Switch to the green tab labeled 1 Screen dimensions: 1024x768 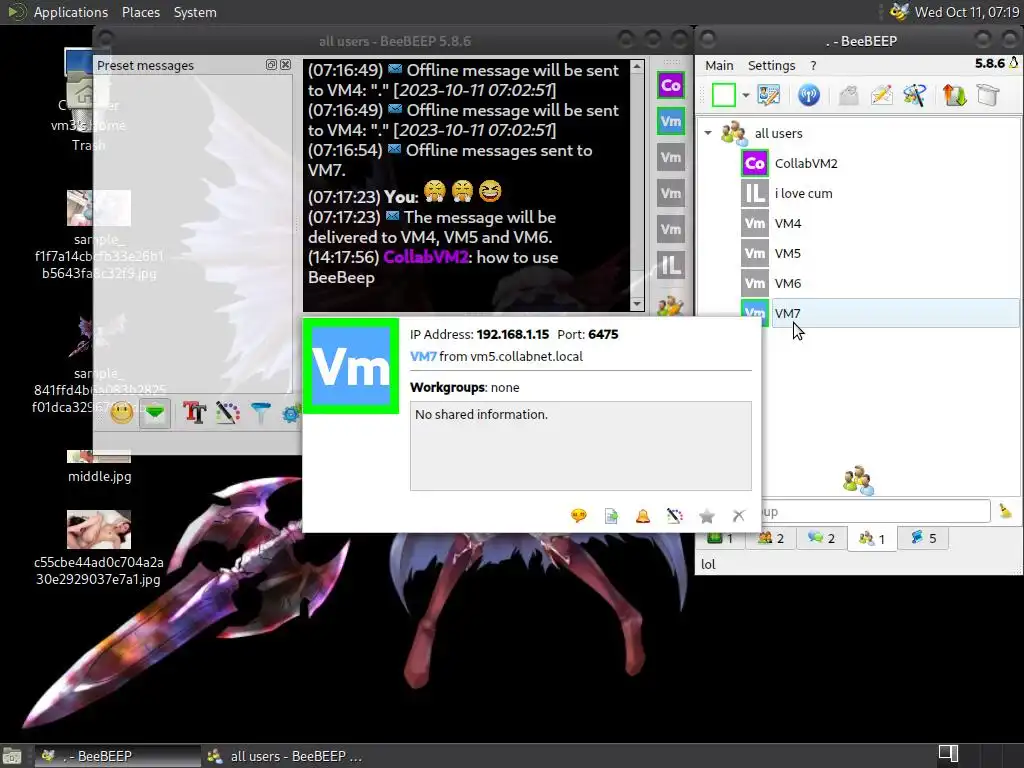coord(720,538)
